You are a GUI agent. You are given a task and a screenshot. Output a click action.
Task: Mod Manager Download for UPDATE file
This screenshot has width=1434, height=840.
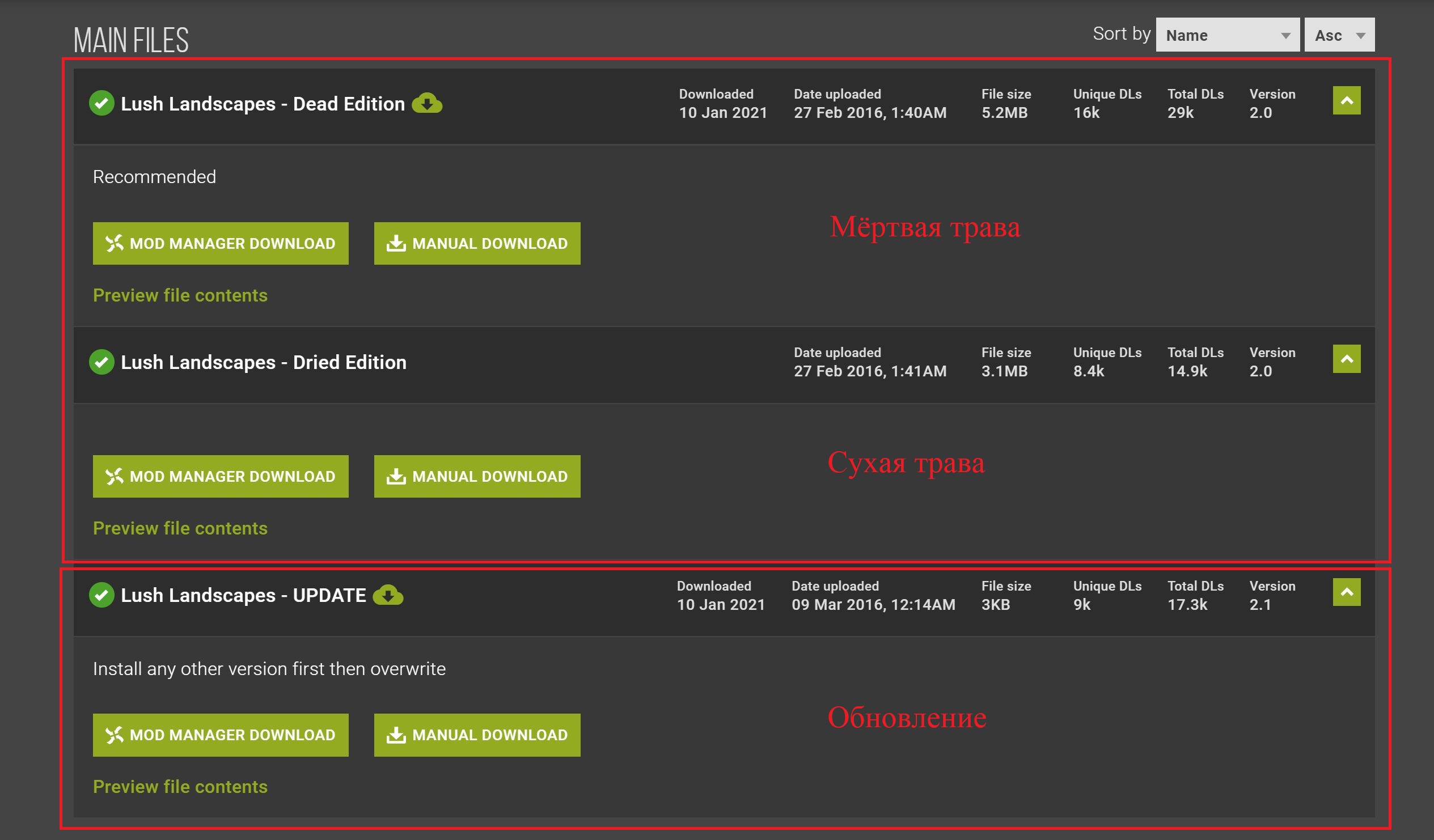pyautogui.click(x=220, y=735)
